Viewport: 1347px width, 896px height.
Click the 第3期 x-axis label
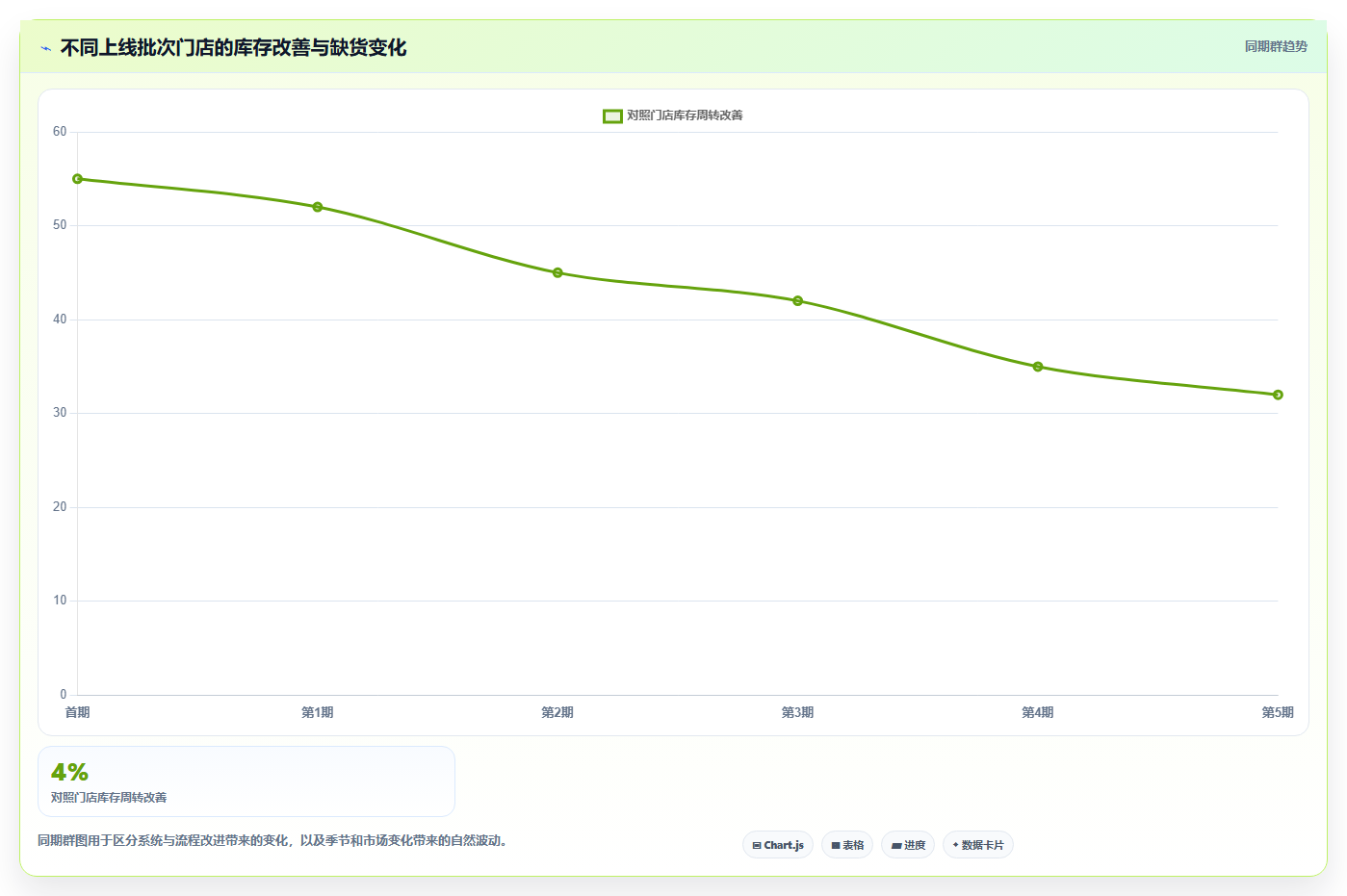[798, 712]
